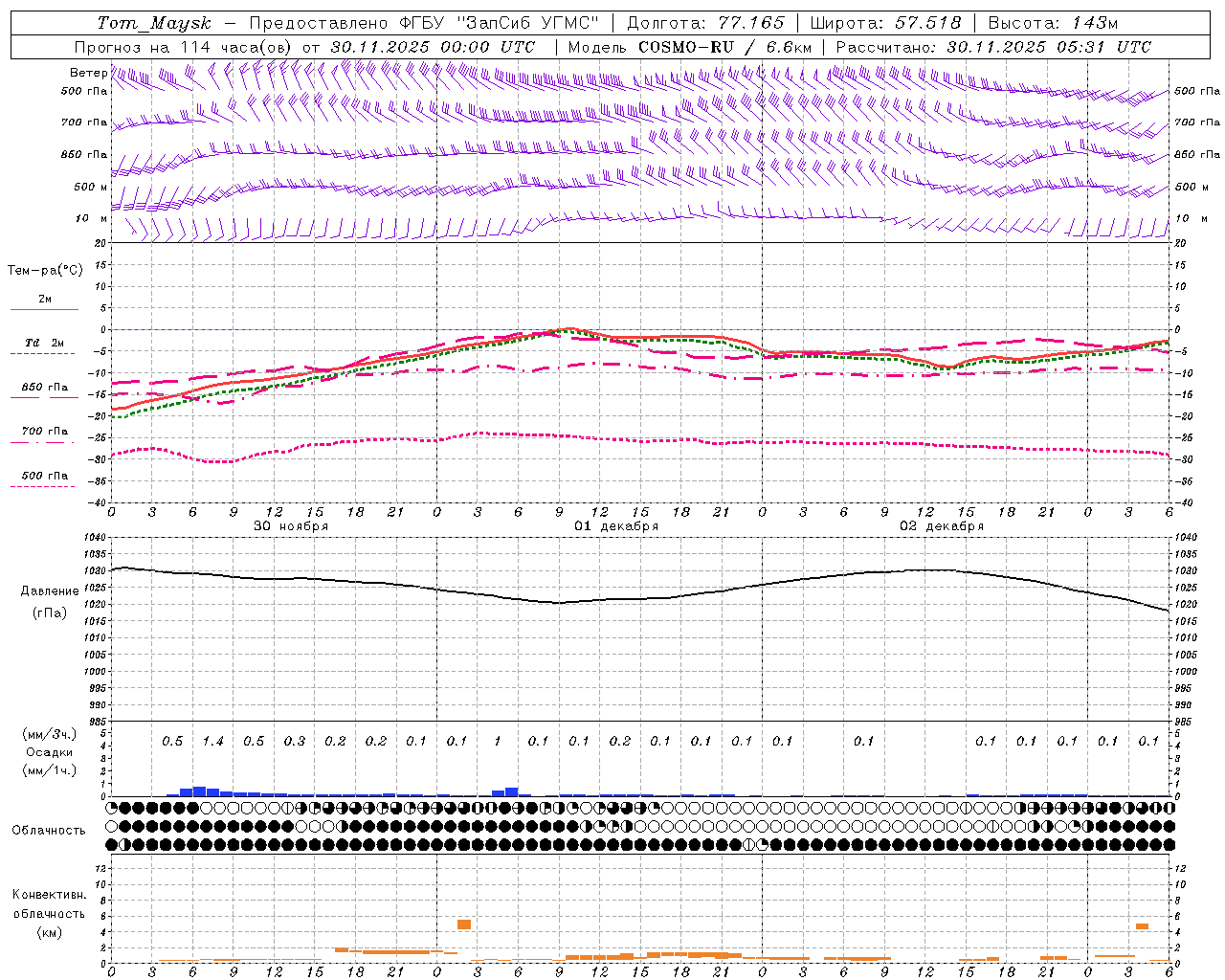Click the precipitation value 1 on 01 декабря
Image resolution: width=1225 pixels, height=980 pixels.
[x=498, y=742]
